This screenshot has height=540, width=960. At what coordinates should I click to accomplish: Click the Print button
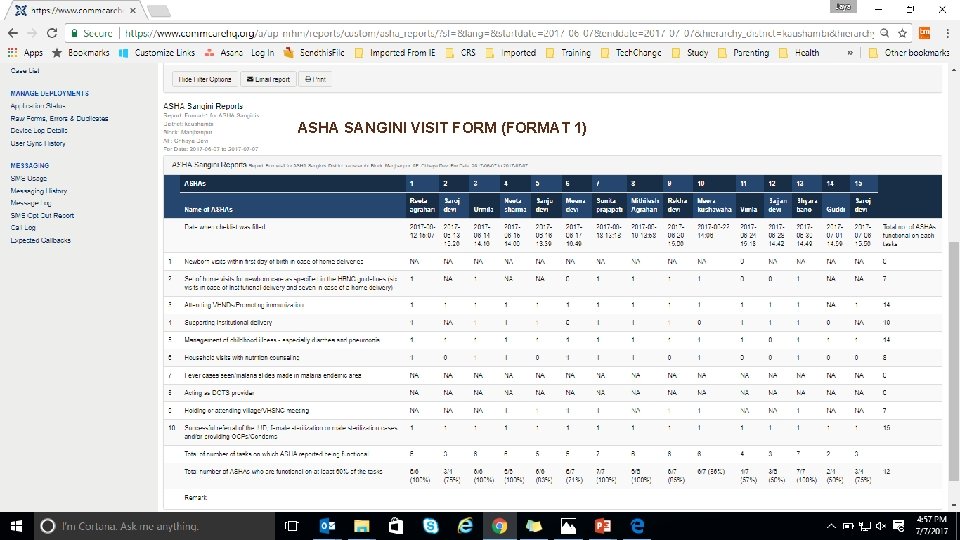click(315, 79)
